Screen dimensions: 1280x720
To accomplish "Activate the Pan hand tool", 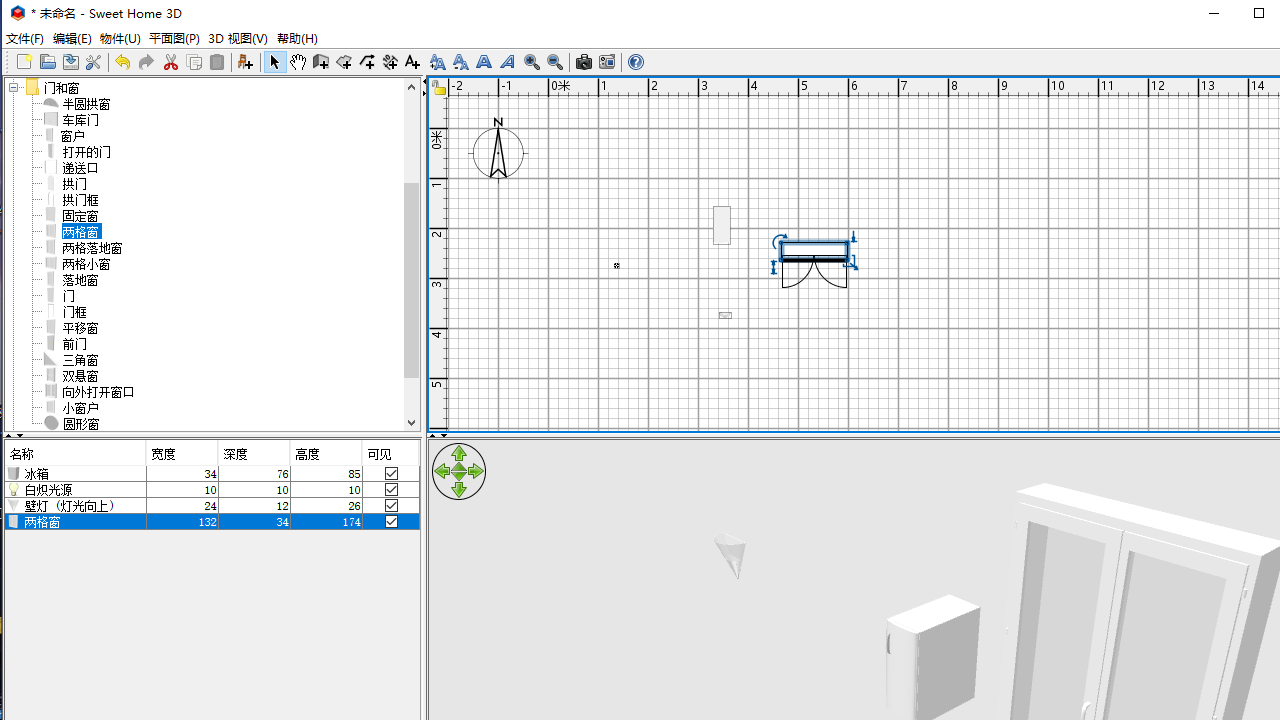I will tap(298, 62).
